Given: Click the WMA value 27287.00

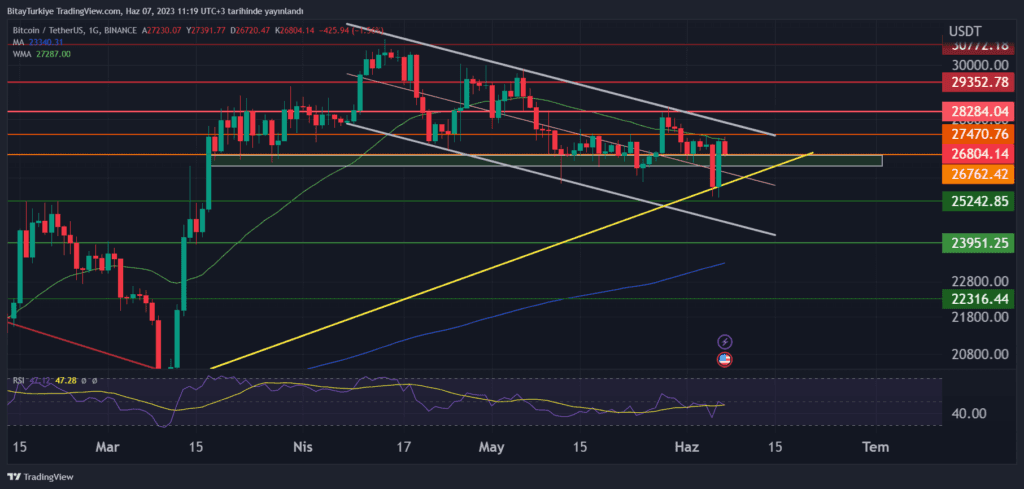Looking at the screenshot, I should (52, 54).
